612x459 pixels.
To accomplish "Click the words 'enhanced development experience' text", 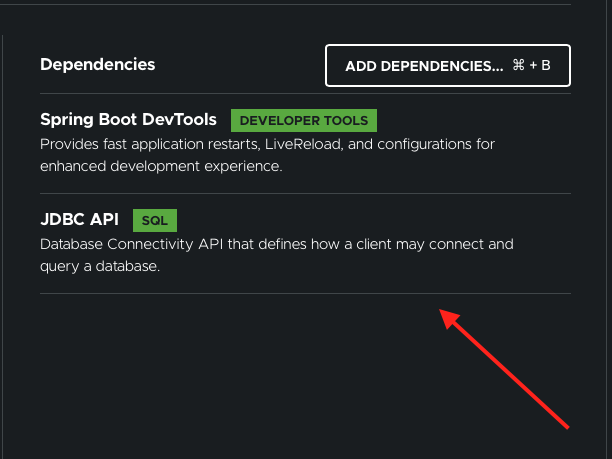I will 160,167.
